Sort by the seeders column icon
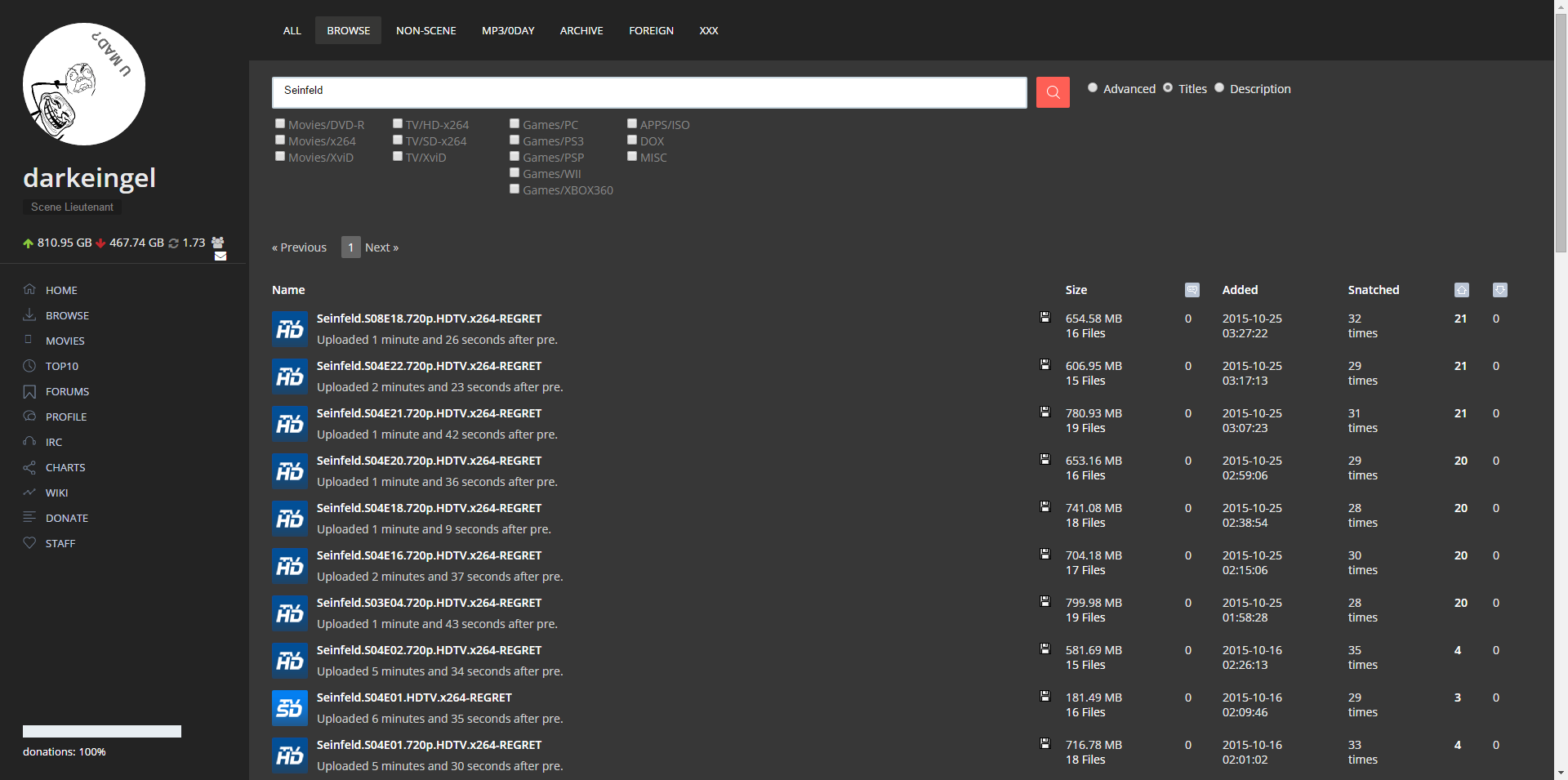The image size is (1568, 780). [x=1462, y=290]
